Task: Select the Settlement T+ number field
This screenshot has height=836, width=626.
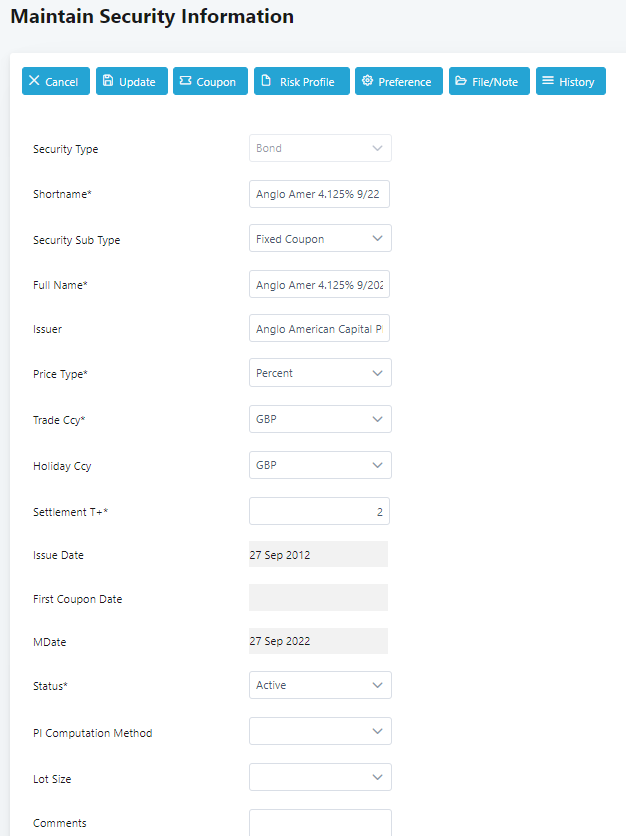Action: tap(319, 511)
